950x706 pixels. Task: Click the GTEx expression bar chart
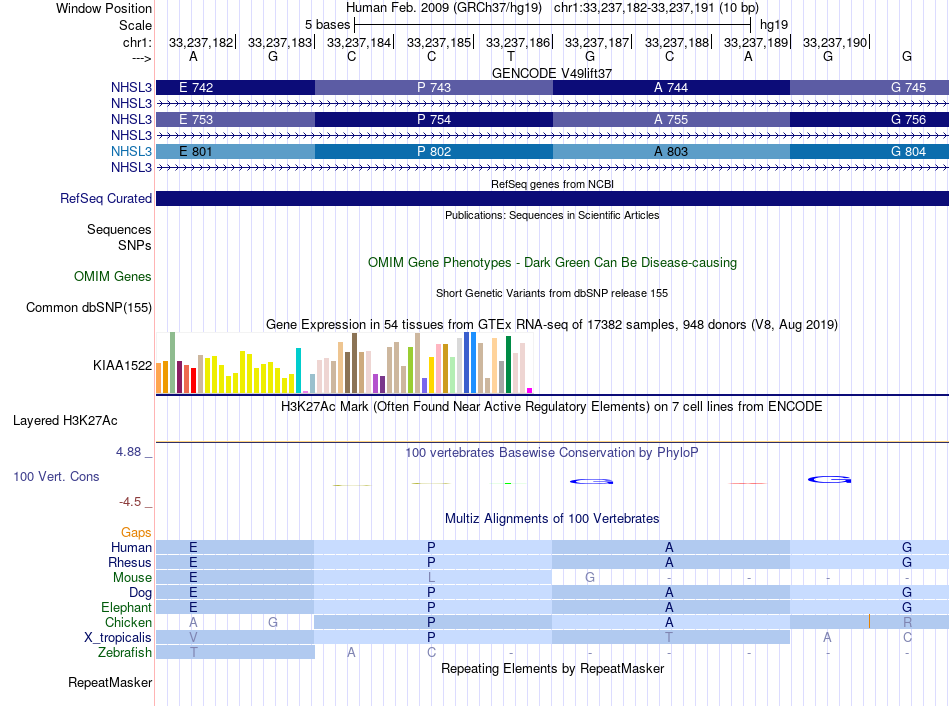click(344, 362)
